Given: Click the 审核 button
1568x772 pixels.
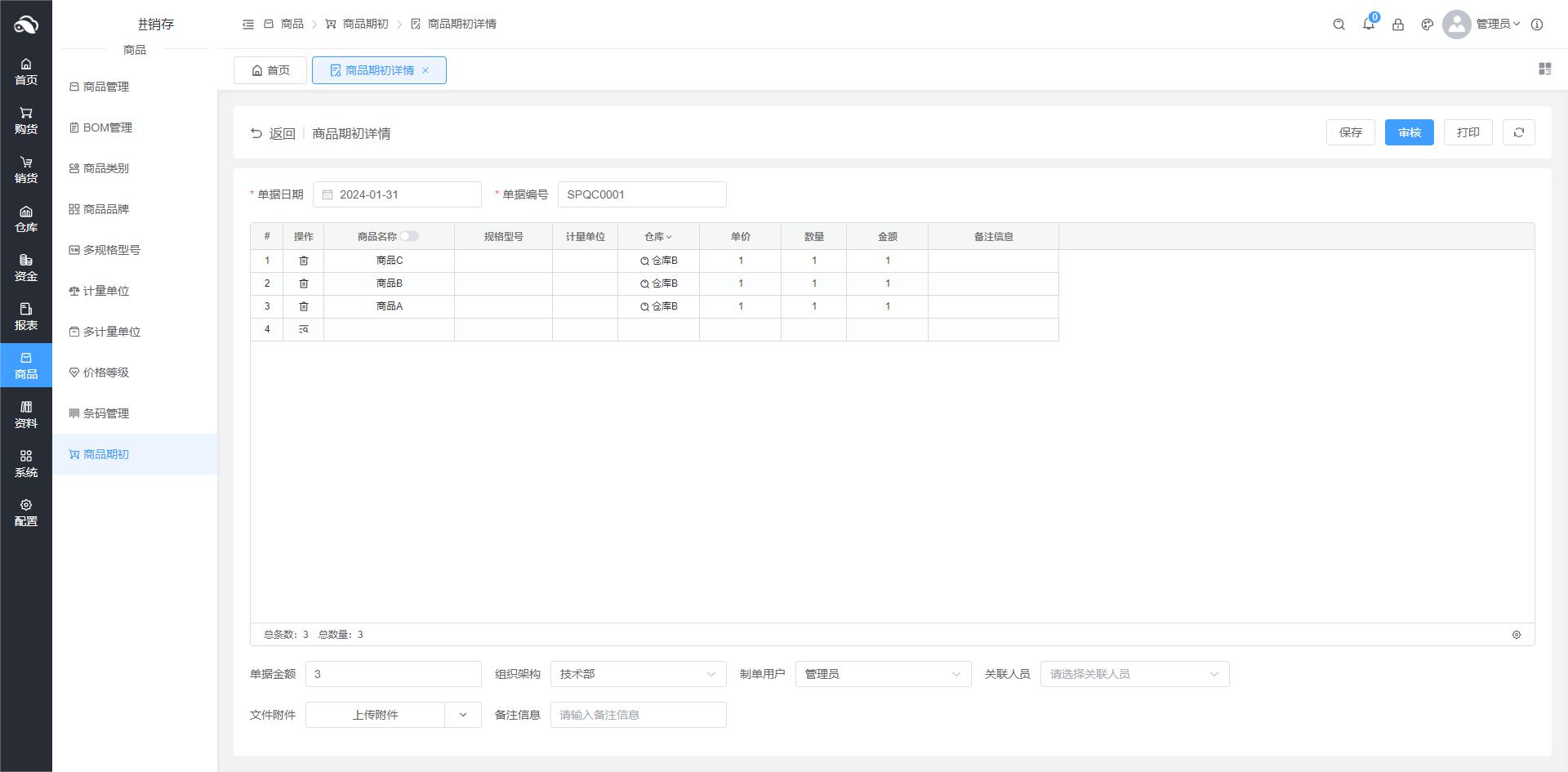Looking at the screenshot, I should click(x=1409, y=132).
